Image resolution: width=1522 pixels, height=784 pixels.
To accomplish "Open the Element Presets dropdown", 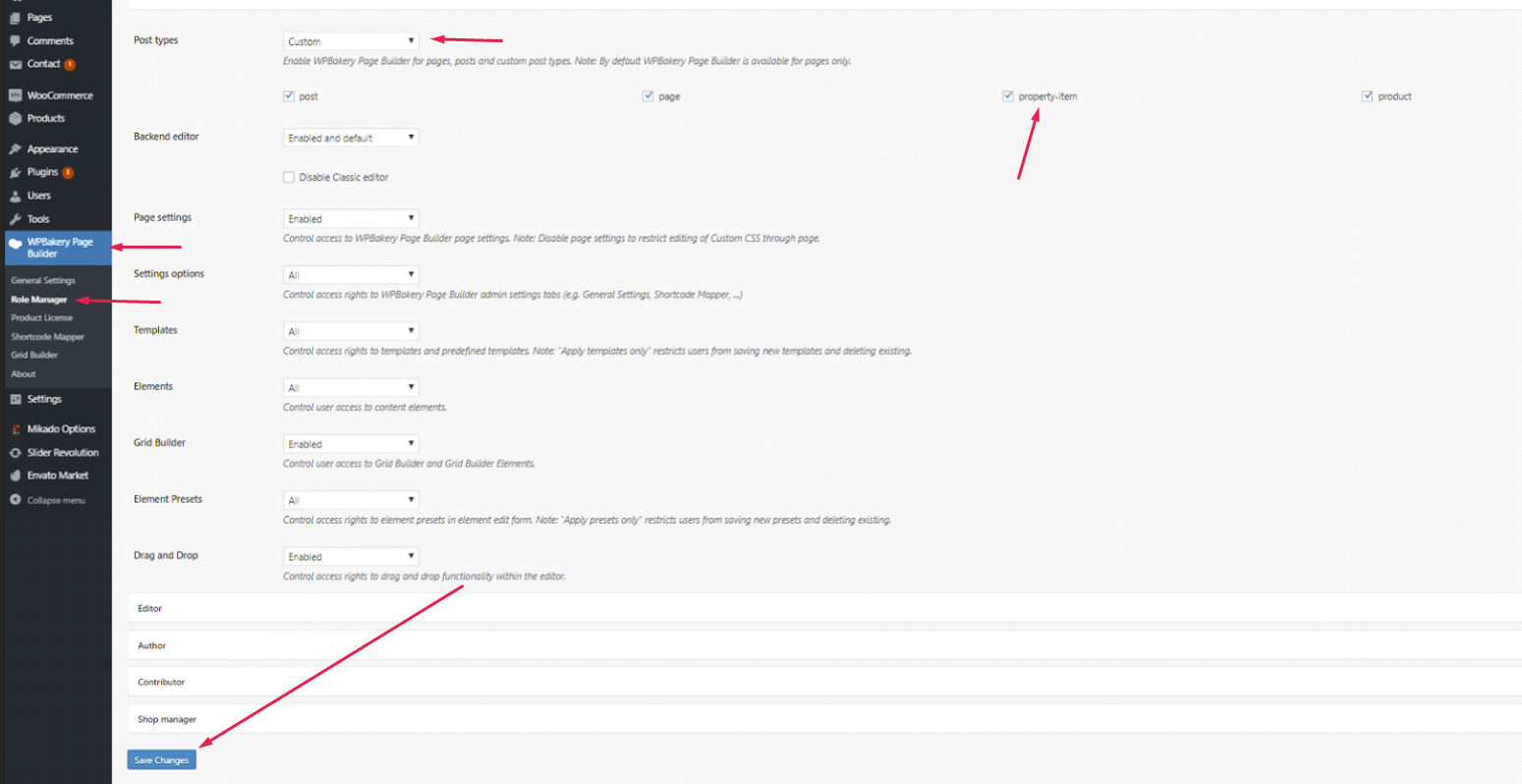I will pos(351,500).
